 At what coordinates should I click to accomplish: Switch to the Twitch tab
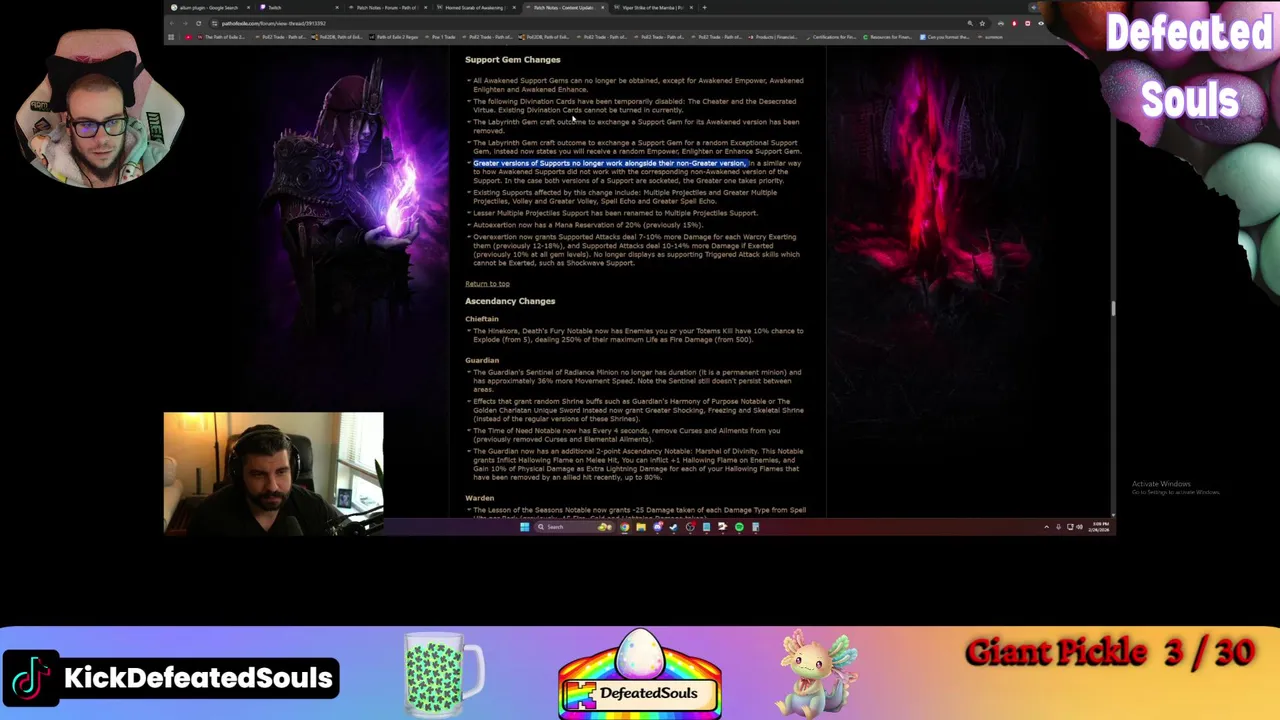click(298, 7)
